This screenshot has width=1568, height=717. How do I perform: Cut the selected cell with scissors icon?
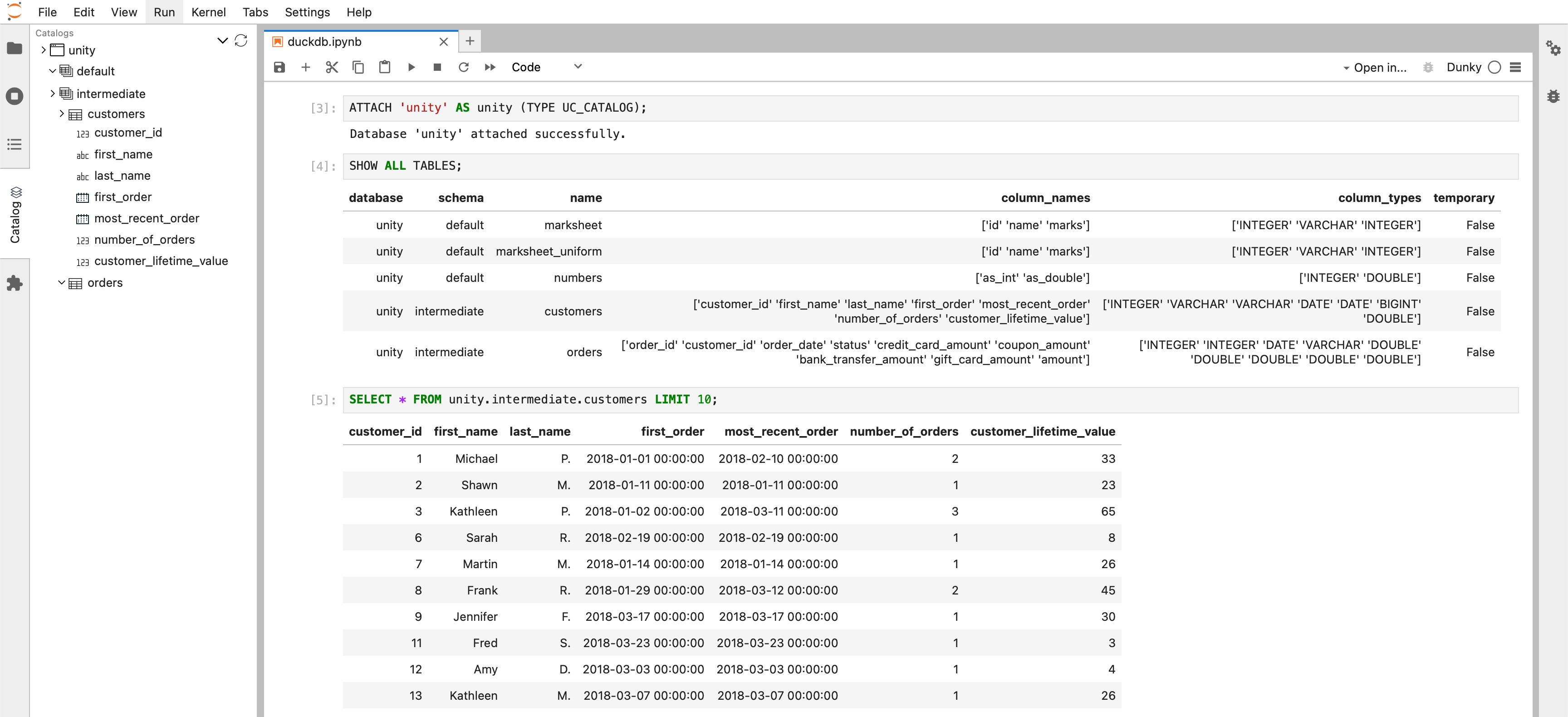point(332,67)
